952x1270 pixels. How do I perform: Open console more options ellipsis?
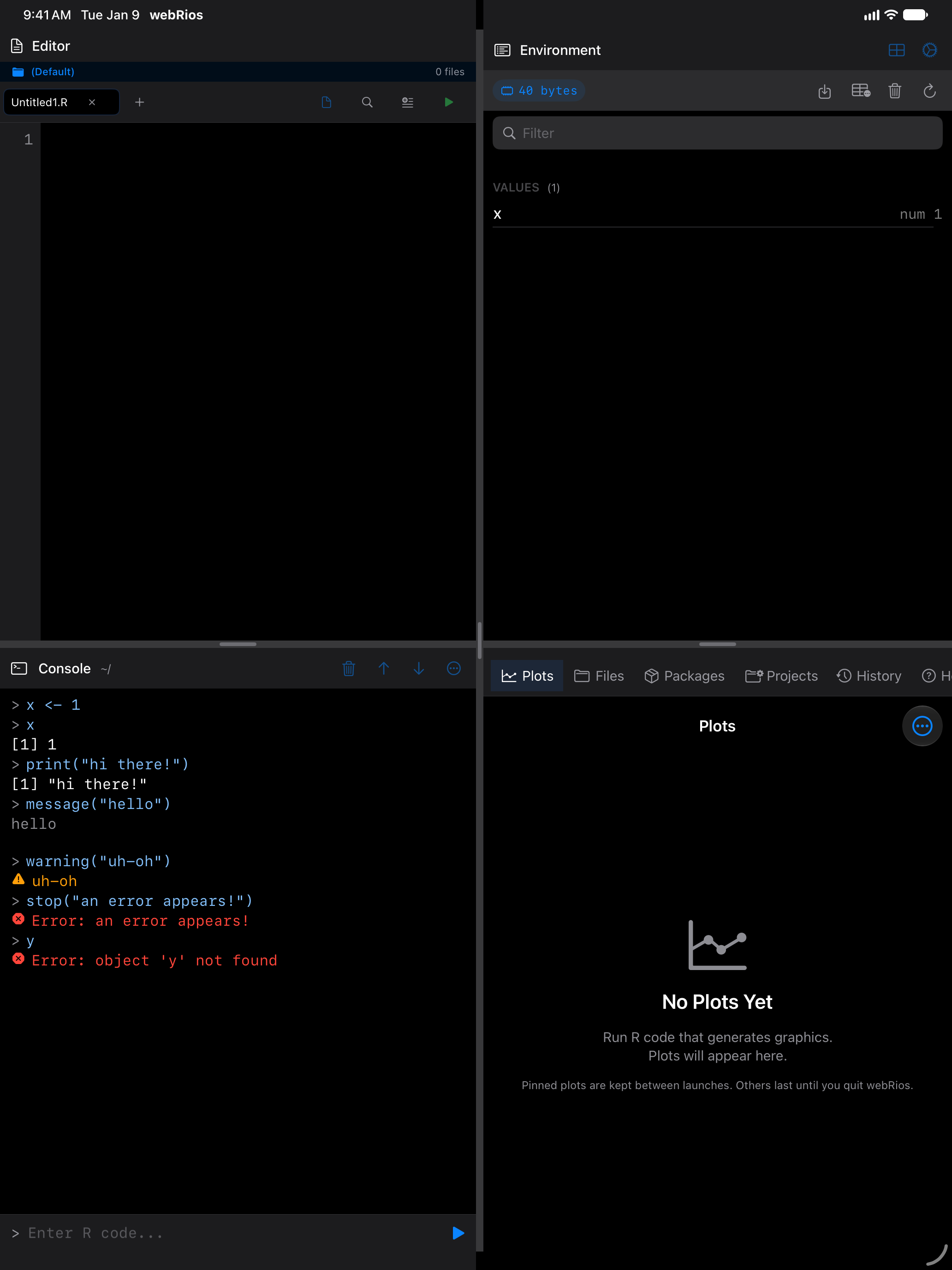click(454, 668)
